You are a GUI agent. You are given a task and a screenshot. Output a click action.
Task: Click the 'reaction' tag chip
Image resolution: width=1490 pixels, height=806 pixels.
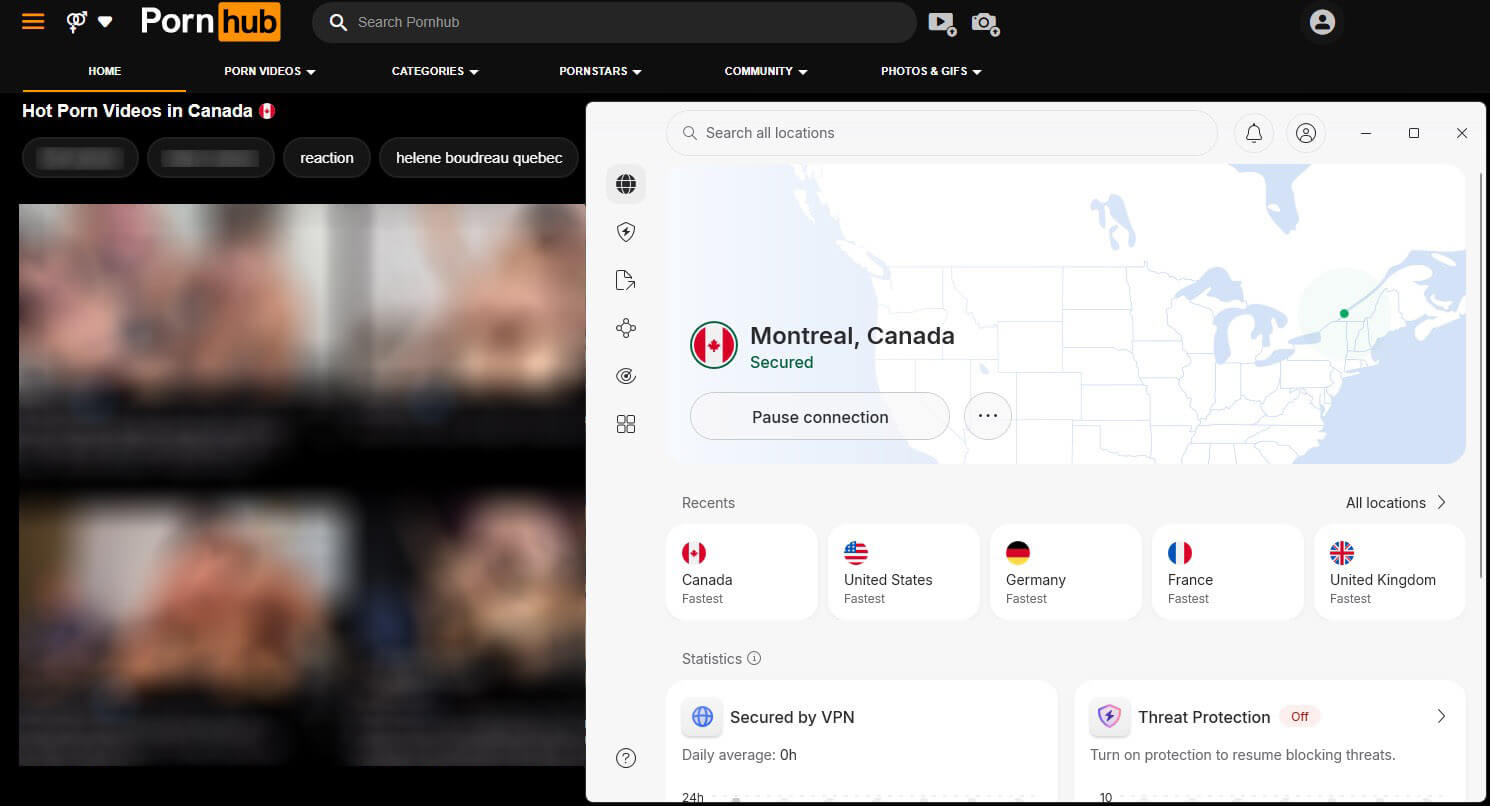coord(327,158)
